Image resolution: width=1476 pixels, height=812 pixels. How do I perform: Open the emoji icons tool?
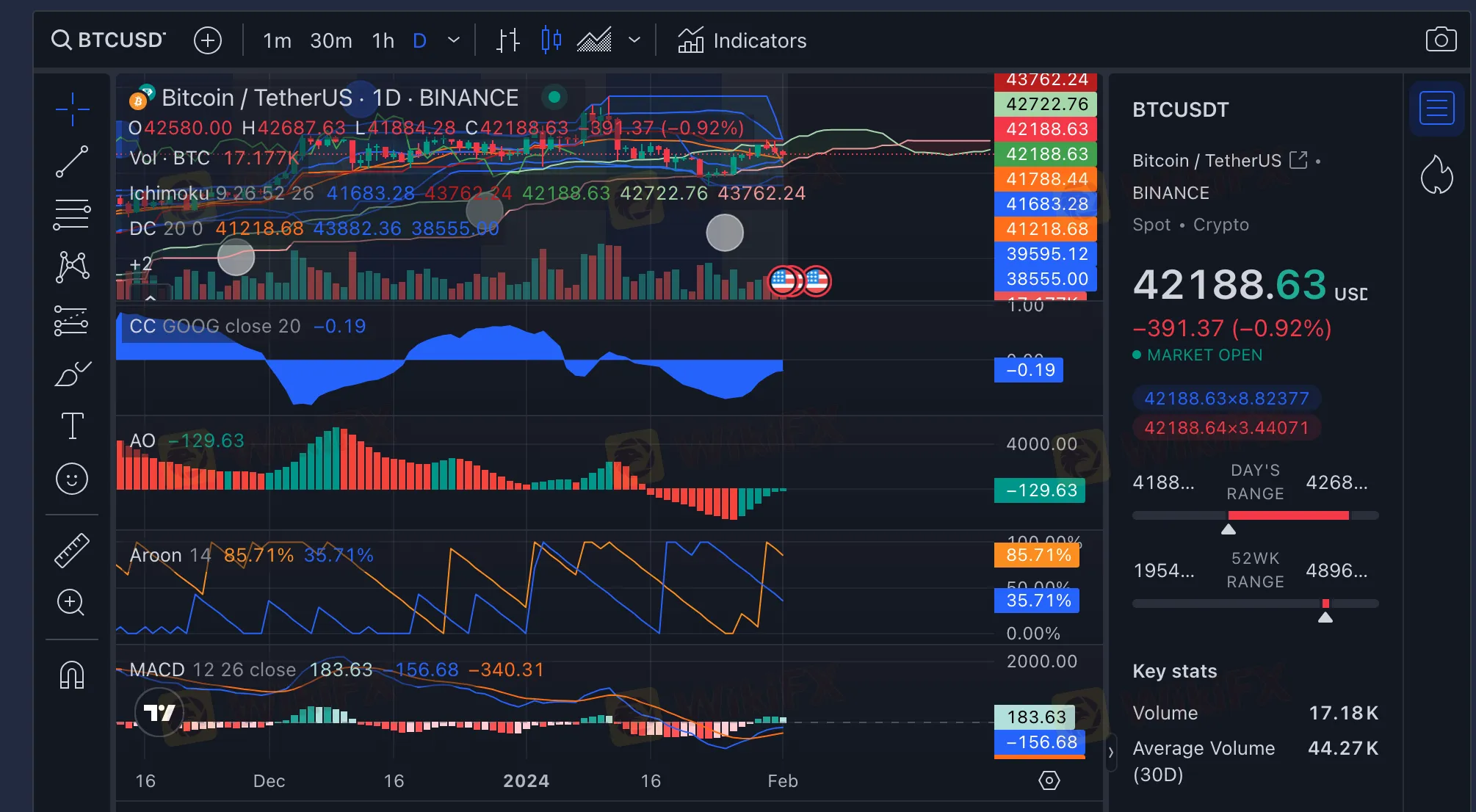(72, 479)
